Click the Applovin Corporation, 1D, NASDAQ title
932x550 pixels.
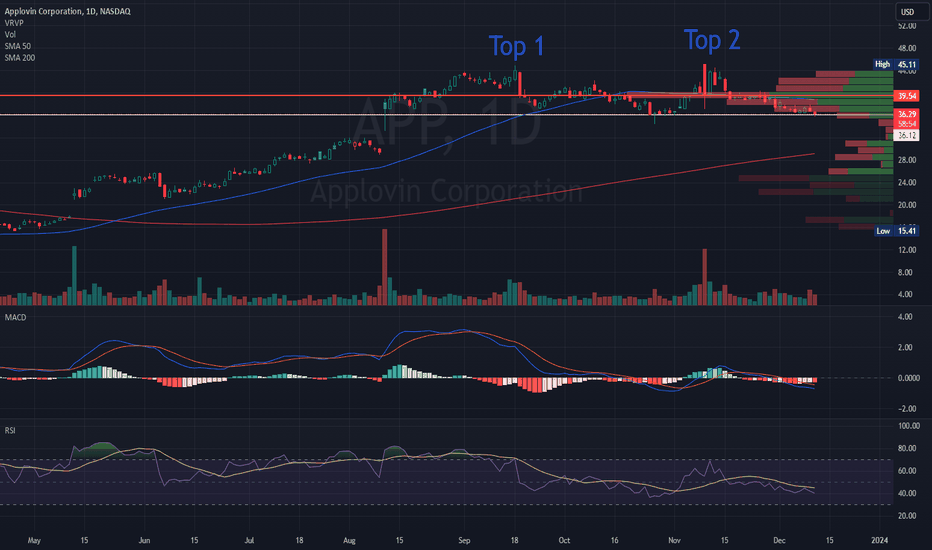pyautogui.click(x=68, y=11)
